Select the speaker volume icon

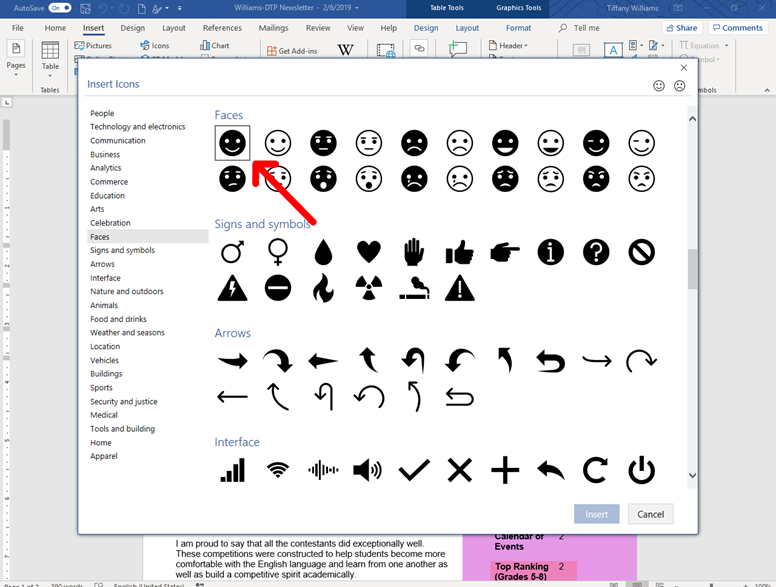[x=368, y=470]
